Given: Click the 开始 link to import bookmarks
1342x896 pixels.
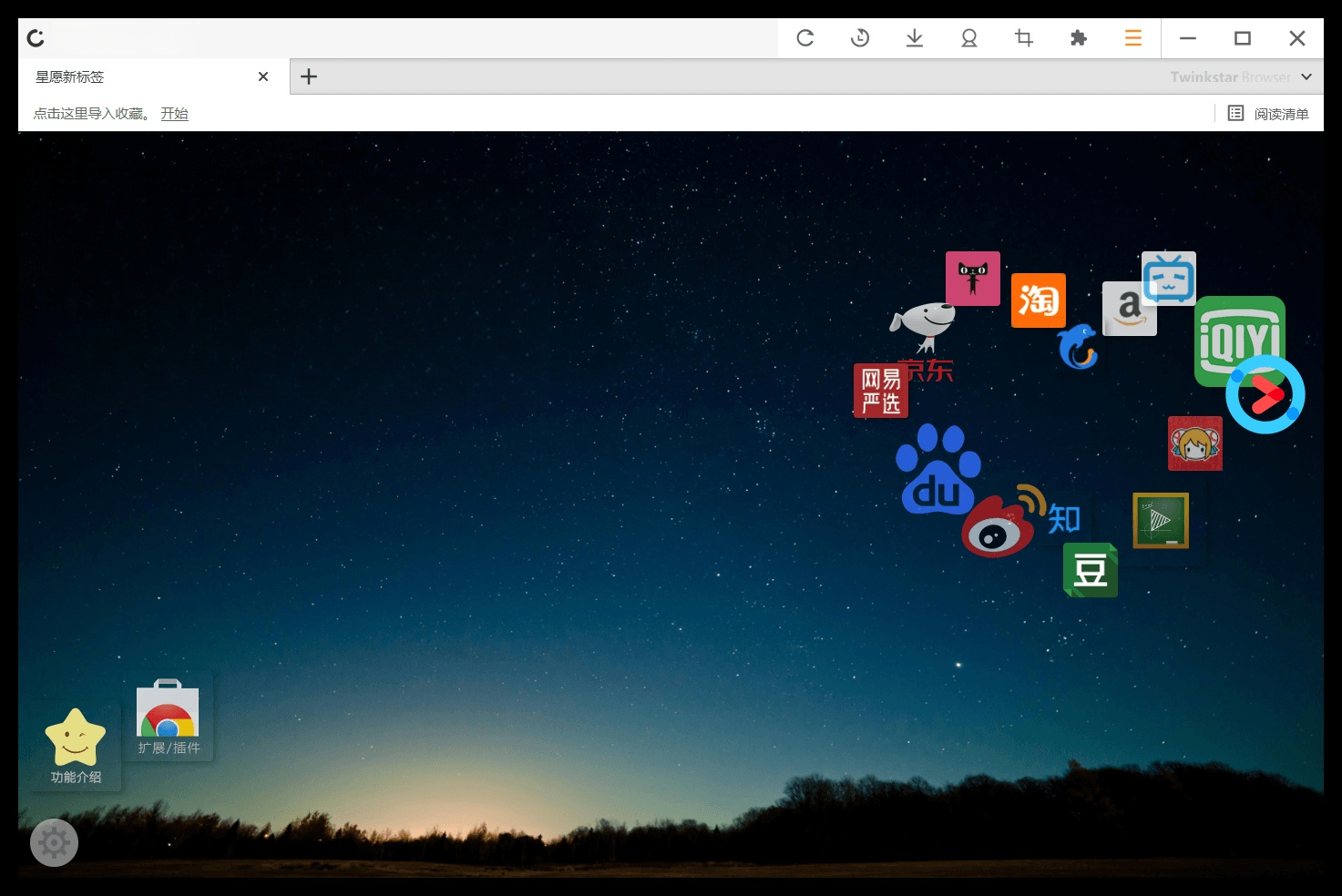Looking at the screenshot, I should (x=174, y=114).
